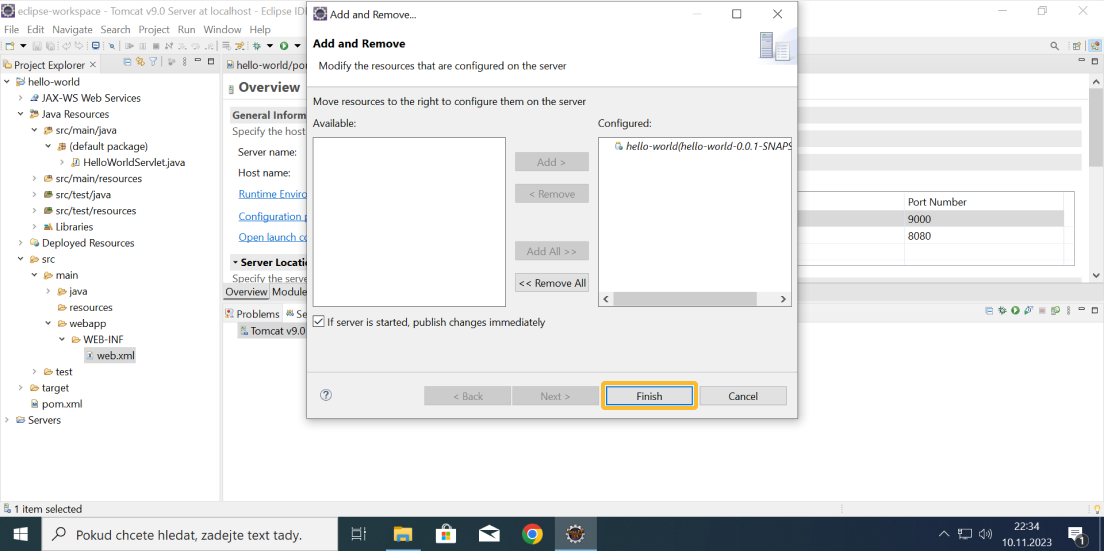Image resolution: width=1104 pixels, height=551 pixels.
Task: Open the Project menu
Action: pos(154,30)
